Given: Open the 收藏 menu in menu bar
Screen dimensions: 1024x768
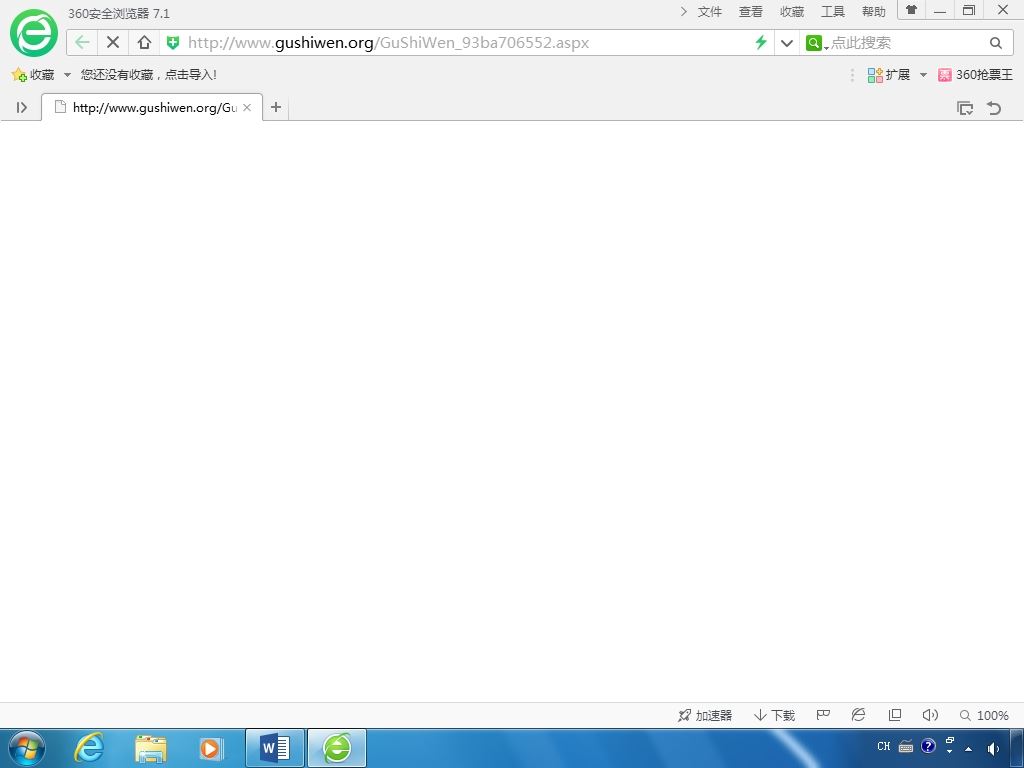Looking at the screenshot, I should [x=792, y=12].
